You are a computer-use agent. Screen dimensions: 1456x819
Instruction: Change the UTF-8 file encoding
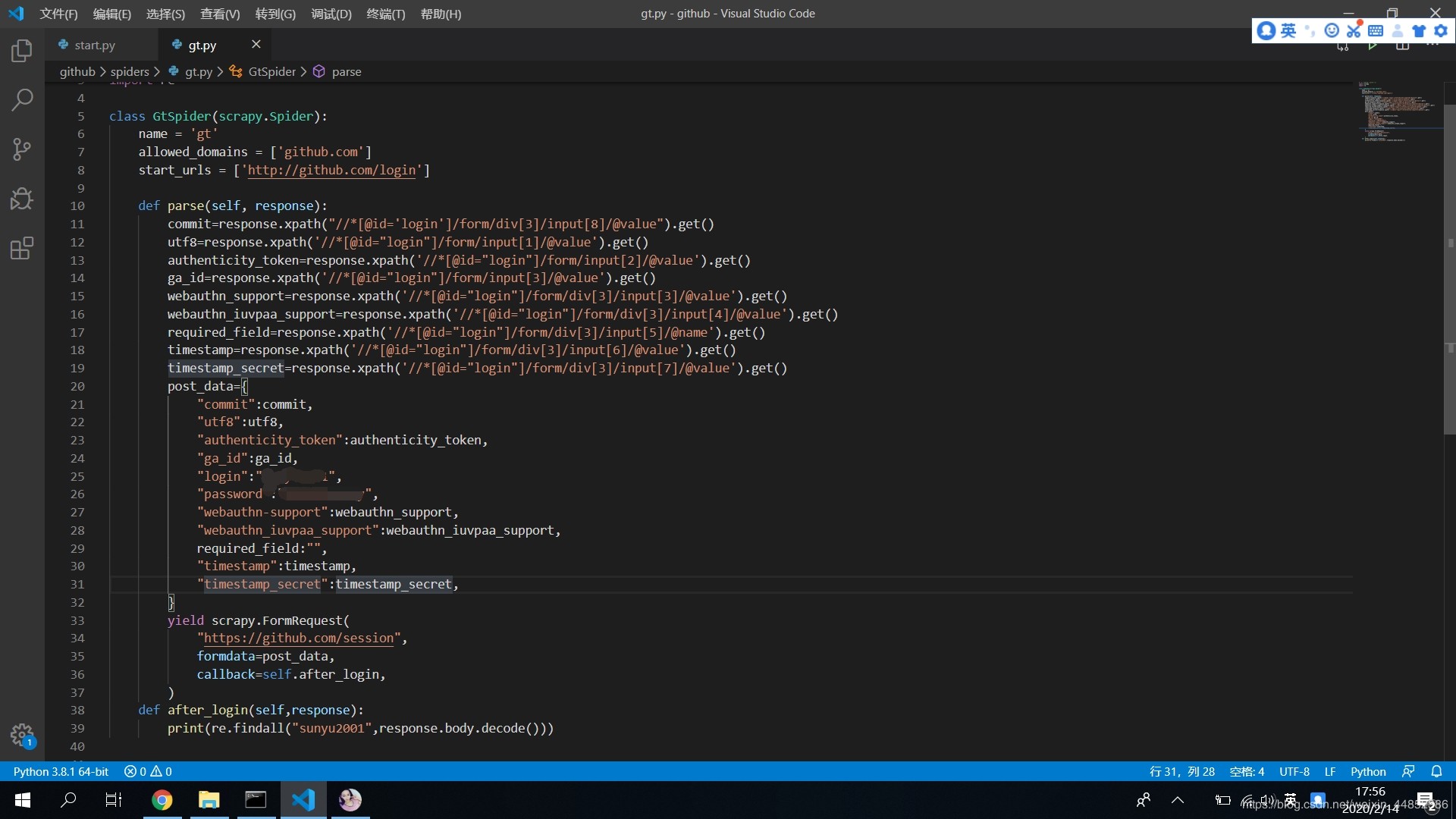click(1294, 771)
